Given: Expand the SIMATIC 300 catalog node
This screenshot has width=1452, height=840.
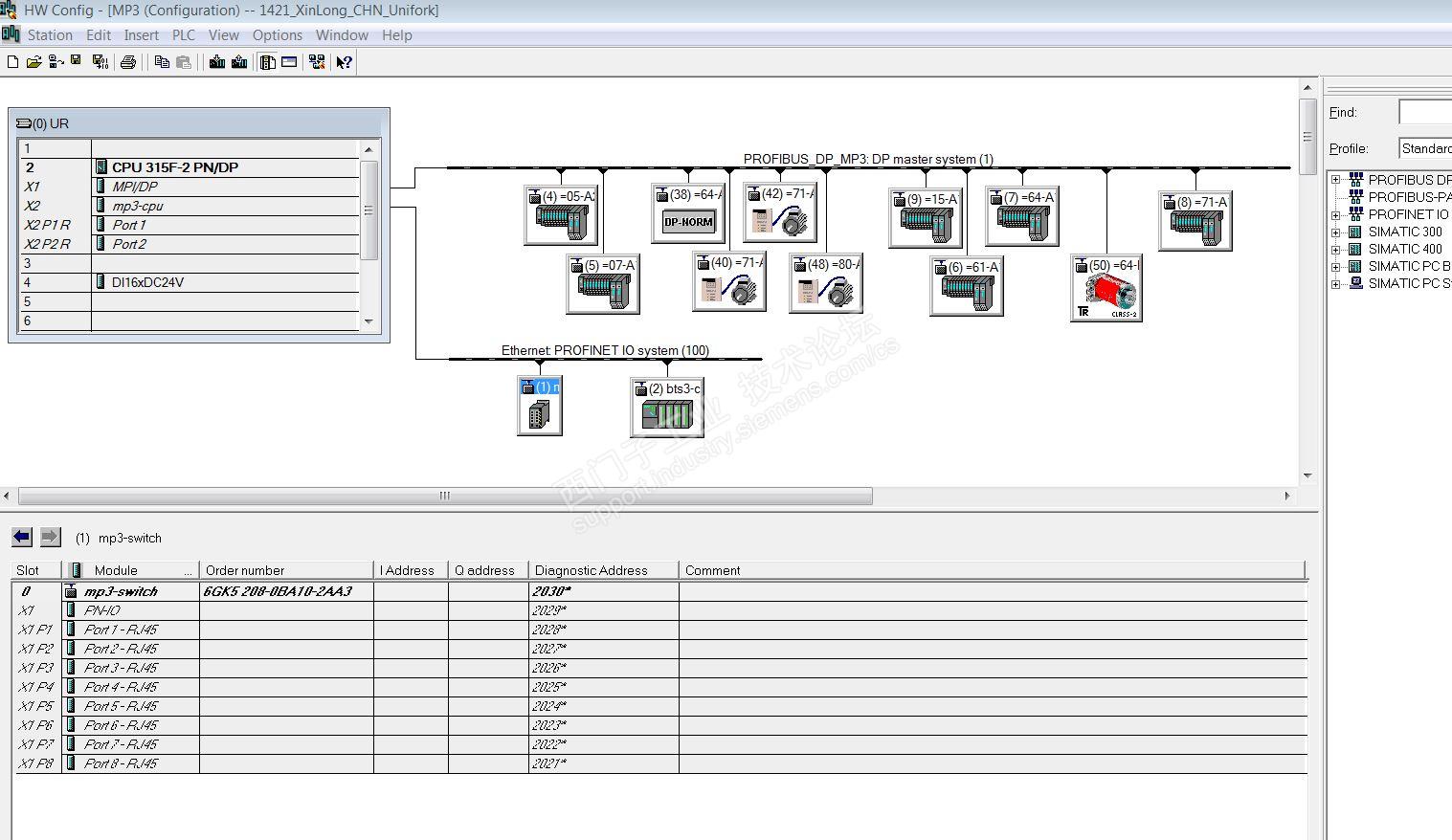Looking at the screenshot, I should pyautogui.click(x=1336, y=232).
